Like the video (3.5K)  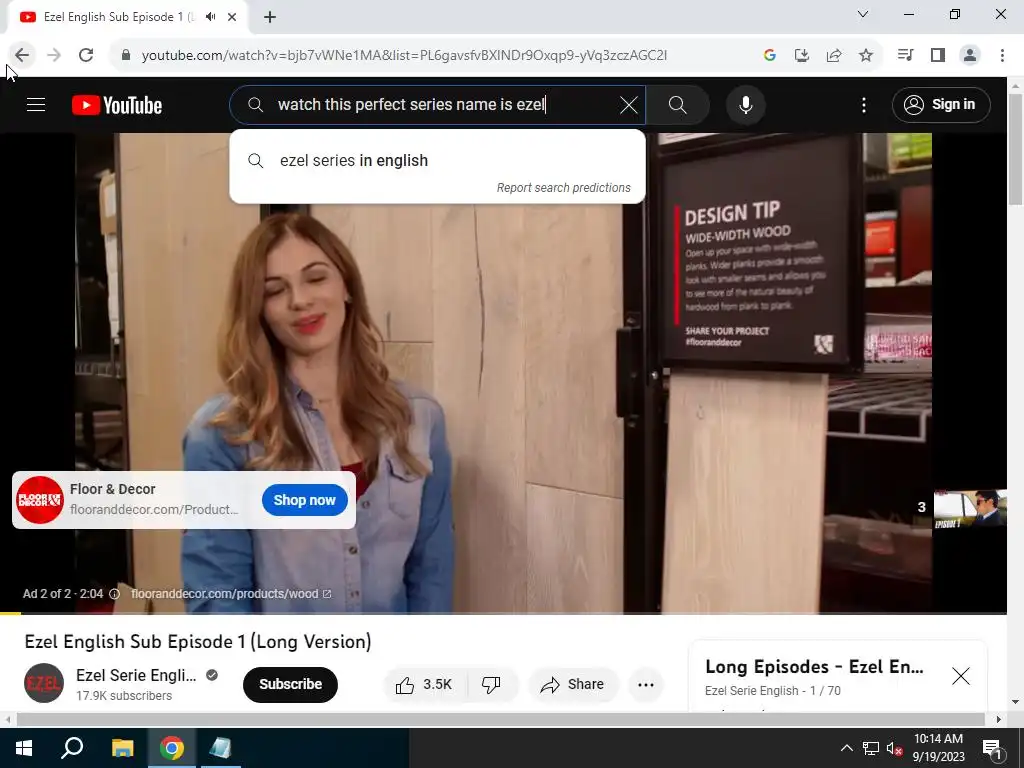click(424, 684)
